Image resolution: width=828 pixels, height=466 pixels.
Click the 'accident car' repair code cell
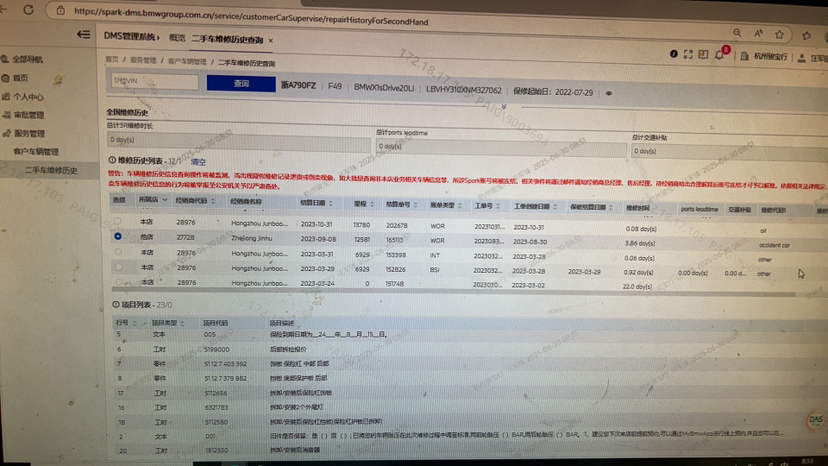coord(774,245)
